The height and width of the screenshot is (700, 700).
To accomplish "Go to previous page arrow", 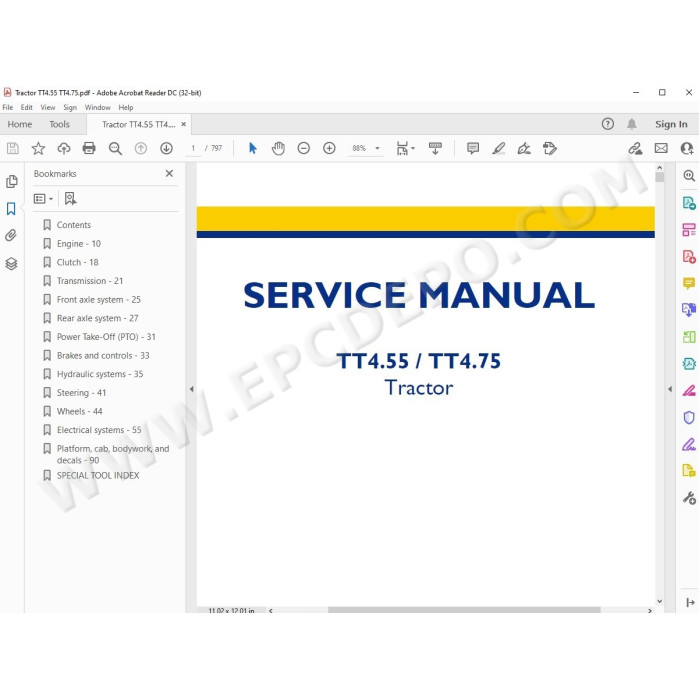I will [x=141, y=148].
